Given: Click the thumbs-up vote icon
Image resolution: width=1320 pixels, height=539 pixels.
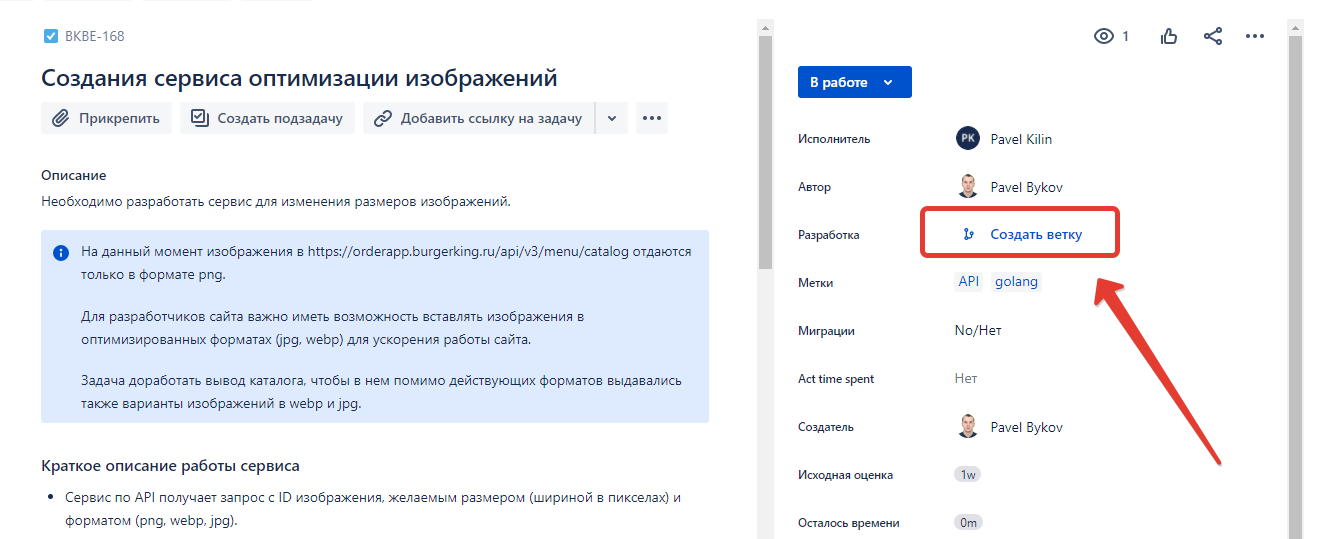Looking at the screenshot, I should pyautogui.click(x=1168, y=37).
